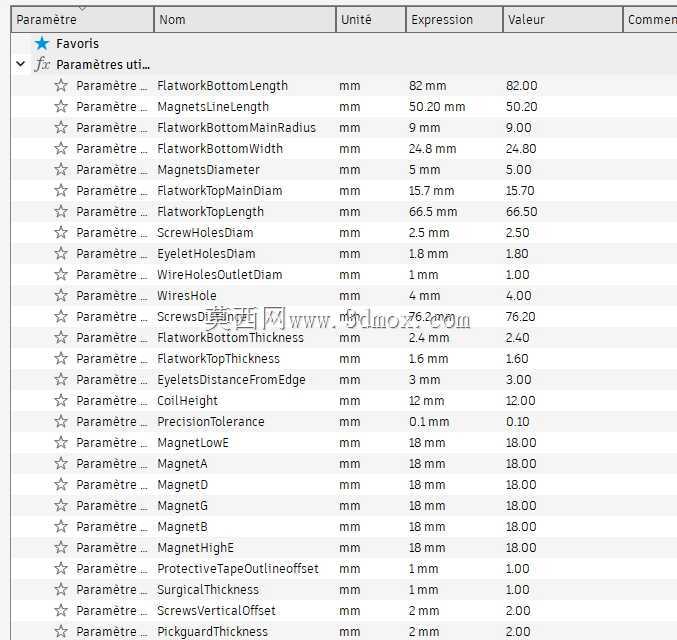Click star icon for CoilHeight
The image size is (677, 640).
(61, 400)
